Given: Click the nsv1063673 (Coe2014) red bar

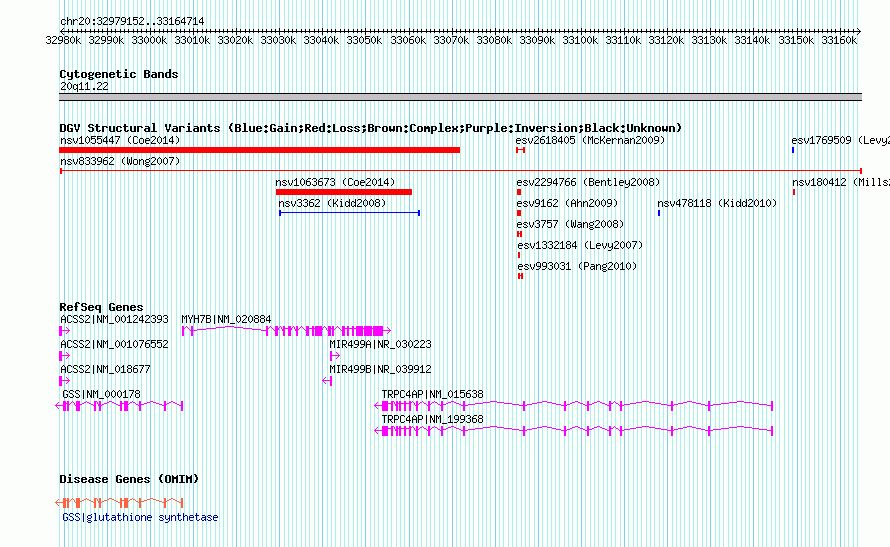Looking at the screenshot, I should click(x=343, y=192).
